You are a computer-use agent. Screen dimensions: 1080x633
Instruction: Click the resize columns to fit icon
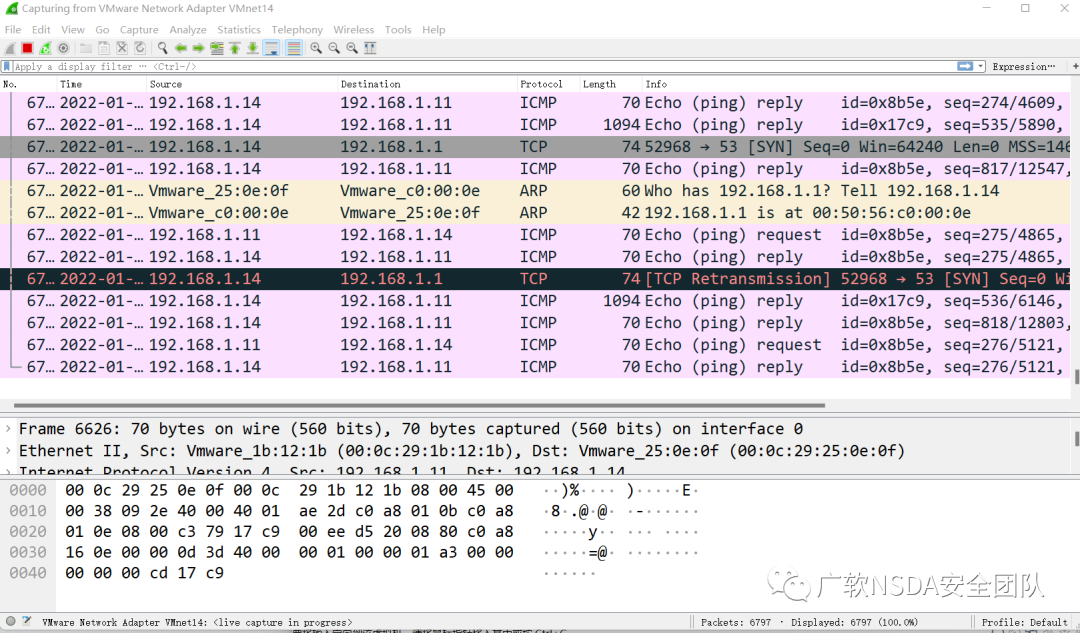pos(370,48)
